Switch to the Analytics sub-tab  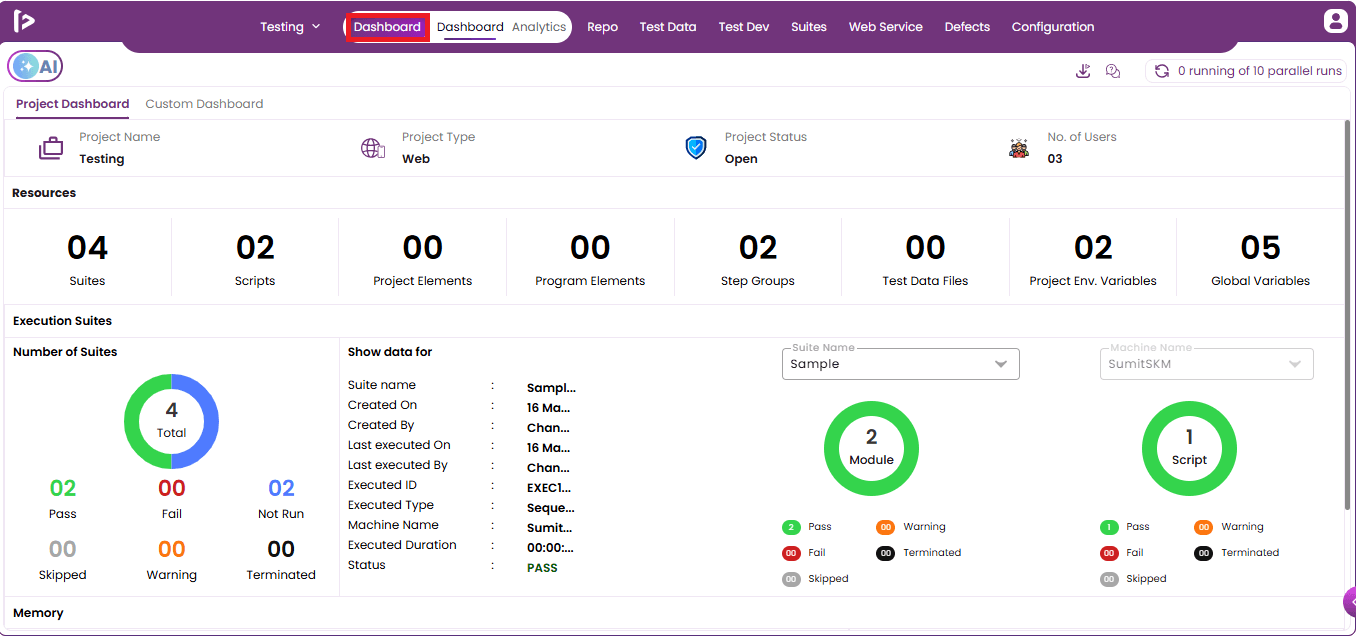[x=539, y=27]
